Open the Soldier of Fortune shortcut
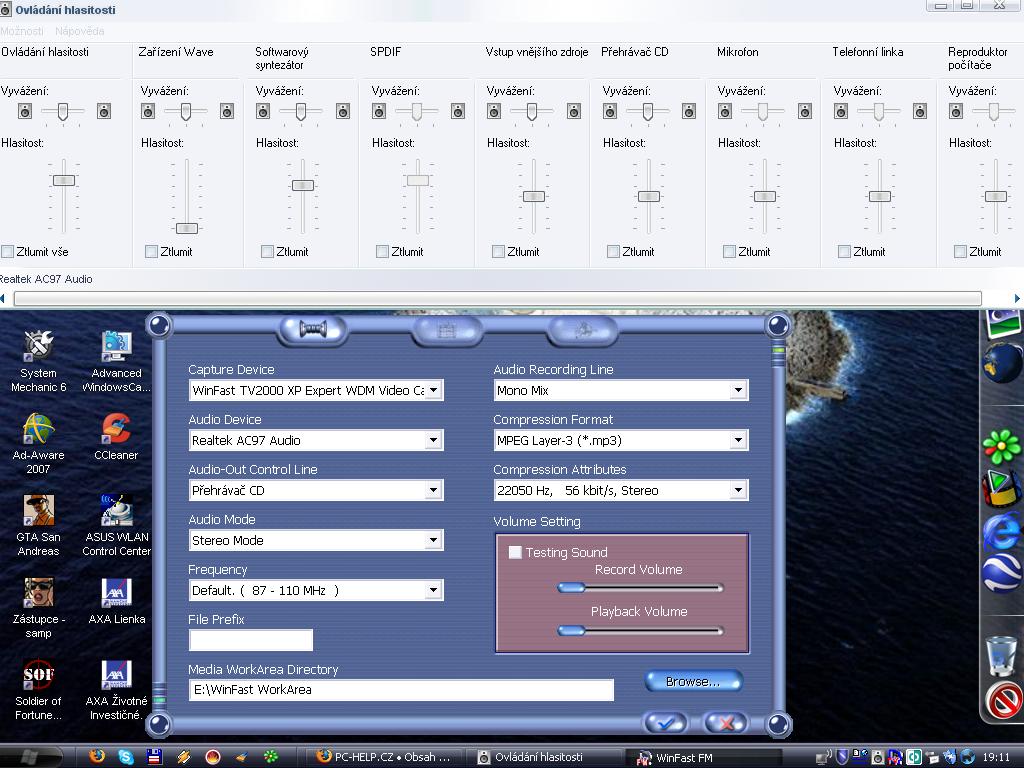 click(38, 675)
